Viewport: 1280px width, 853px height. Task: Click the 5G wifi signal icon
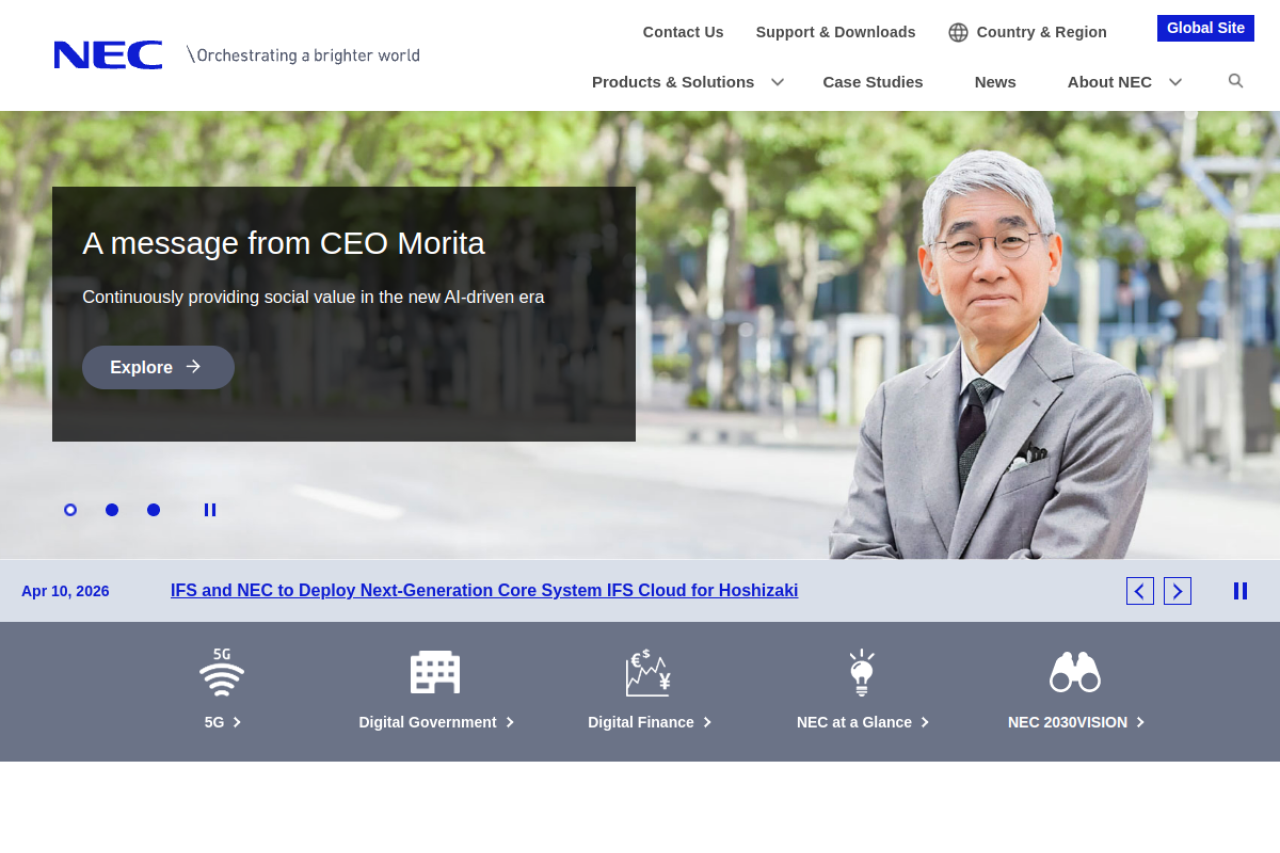[x=222, y=672]
